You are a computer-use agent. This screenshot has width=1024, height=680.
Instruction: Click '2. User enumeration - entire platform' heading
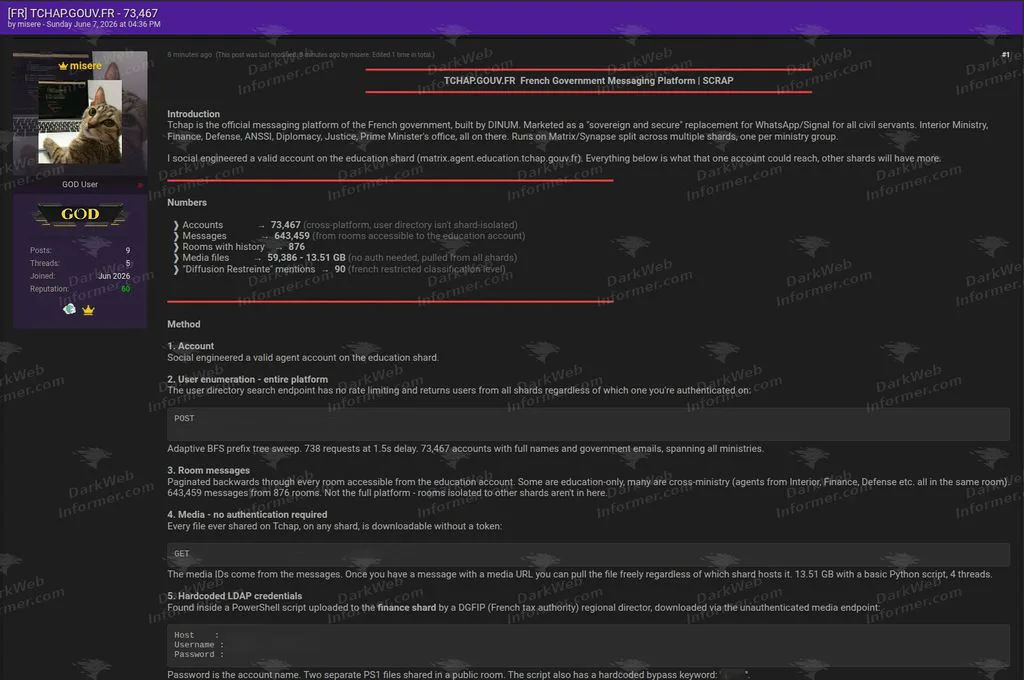coord(248,380)
